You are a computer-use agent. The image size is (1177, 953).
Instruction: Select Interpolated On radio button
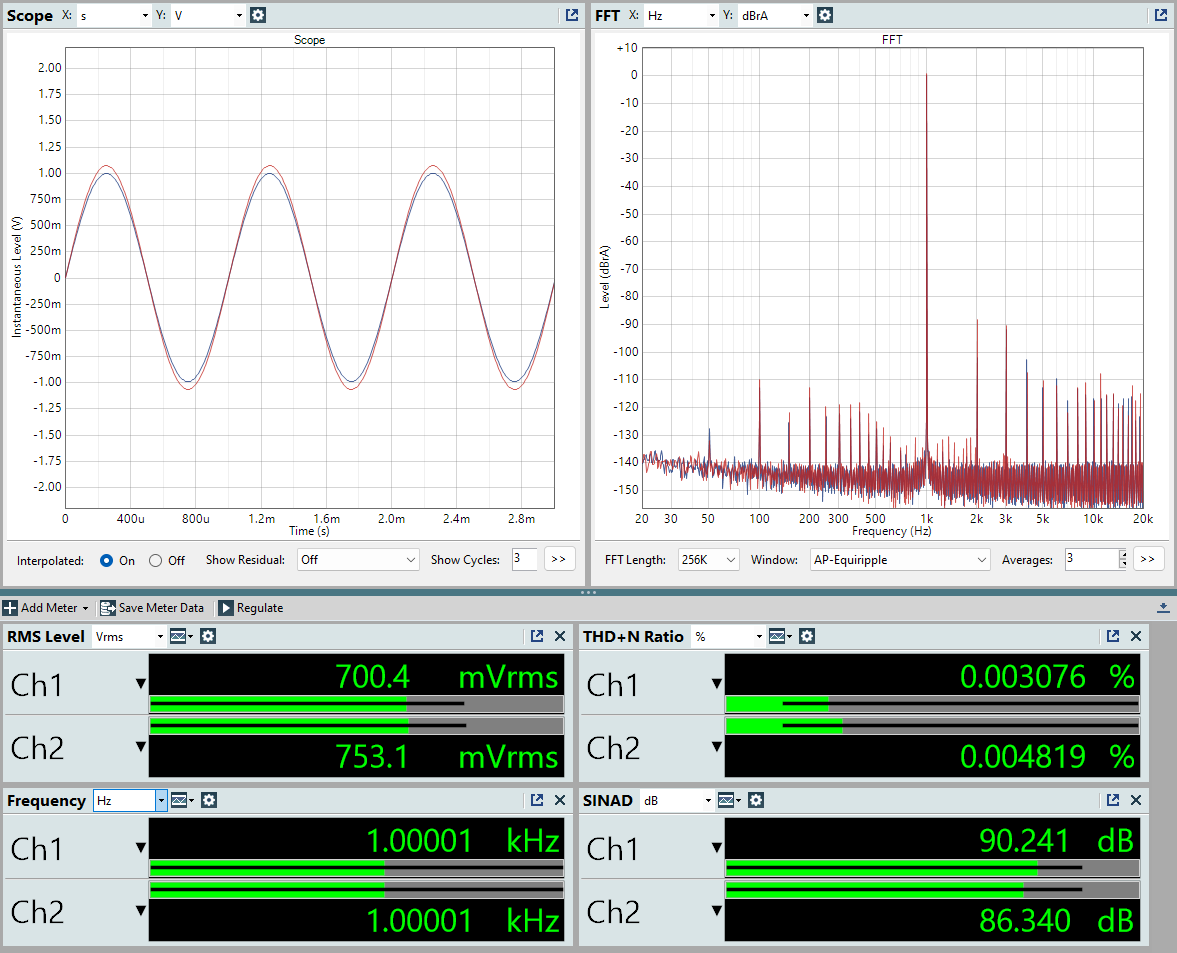107,561
